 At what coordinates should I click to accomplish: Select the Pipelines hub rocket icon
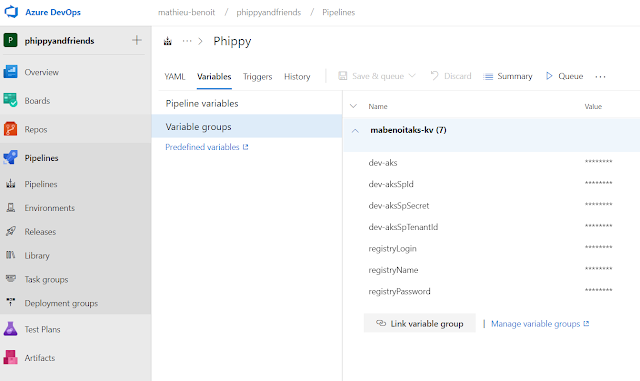[10, 158]
